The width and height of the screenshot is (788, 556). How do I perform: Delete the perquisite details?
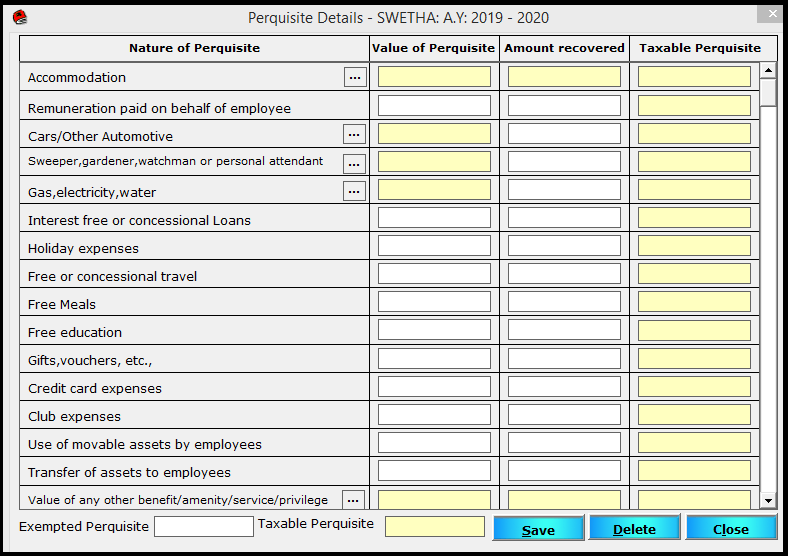634,528
